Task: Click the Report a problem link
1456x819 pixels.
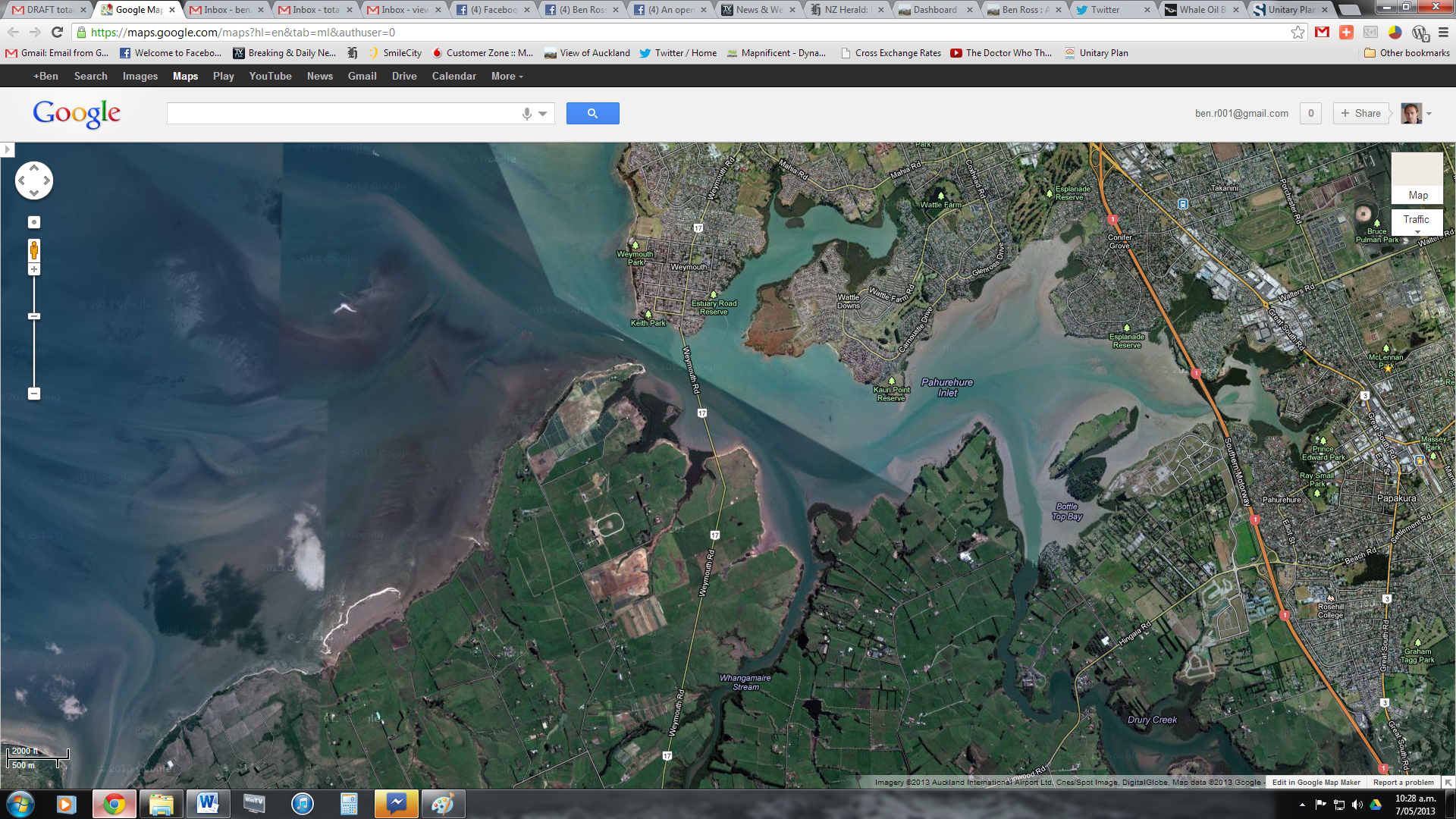Action: 1403,783
